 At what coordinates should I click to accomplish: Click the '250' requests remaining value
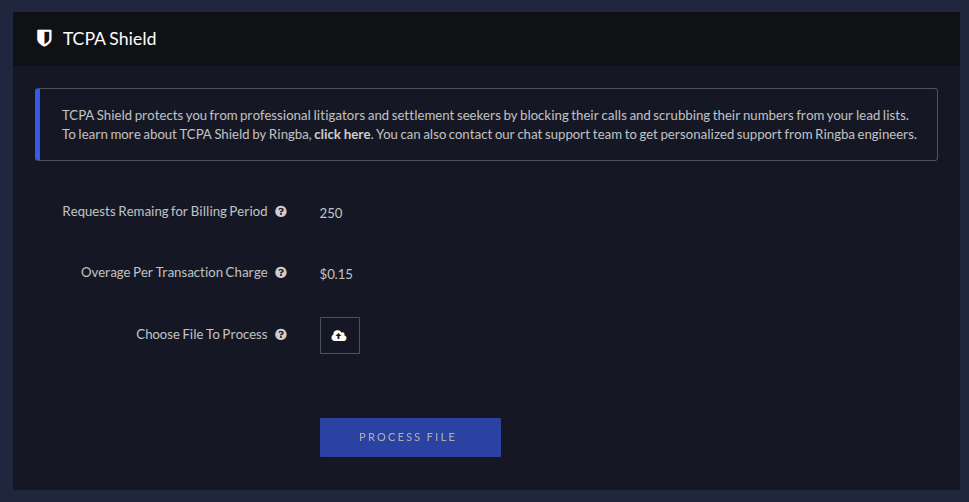pyautogui.click(x=331, y=213)
